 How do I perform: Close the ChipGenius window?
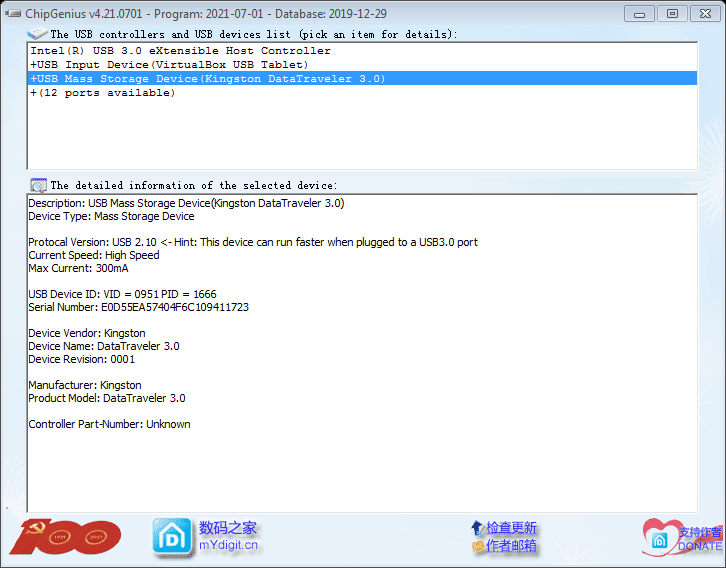(x=705, y=14)
